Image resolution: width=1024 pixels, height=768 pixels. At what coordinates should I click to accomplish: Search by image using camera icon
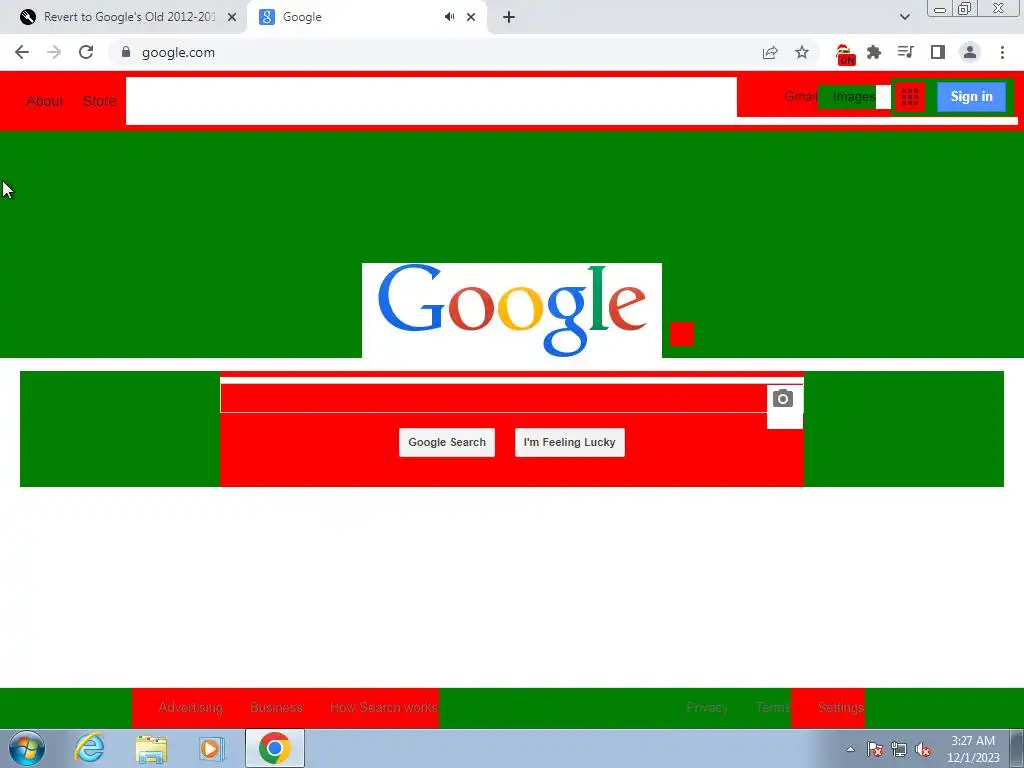[x=783, y=398]
